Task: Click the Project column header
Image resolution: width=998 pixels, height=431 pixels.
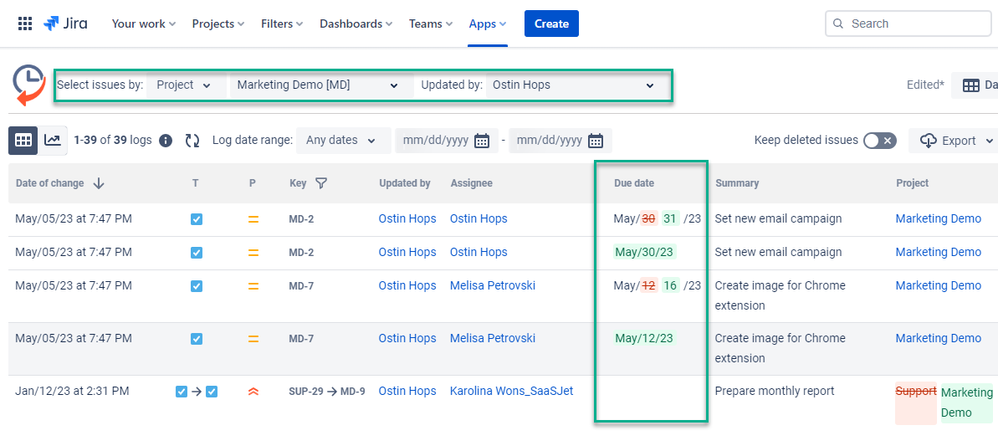Action: (913, 183)
